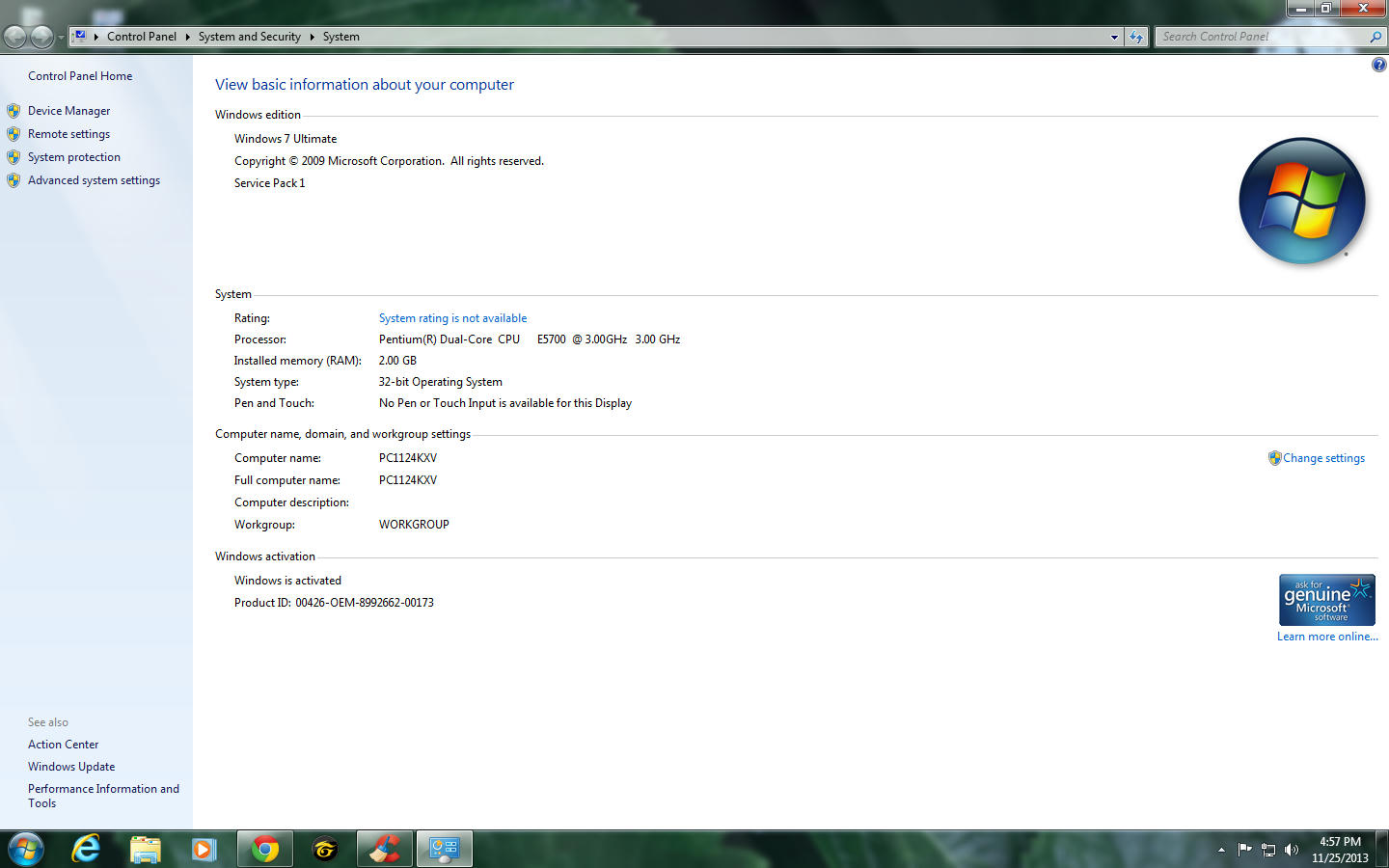Open Action Center flag in system tray

(x=1244, y=850)
